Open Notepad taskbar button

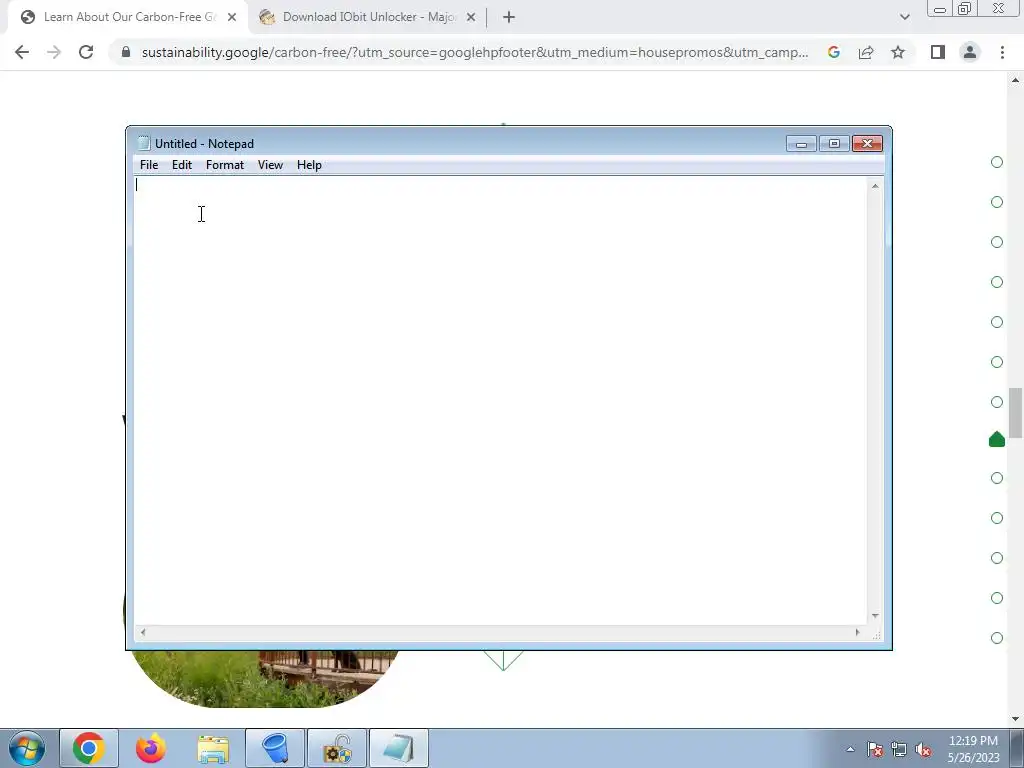399,748
